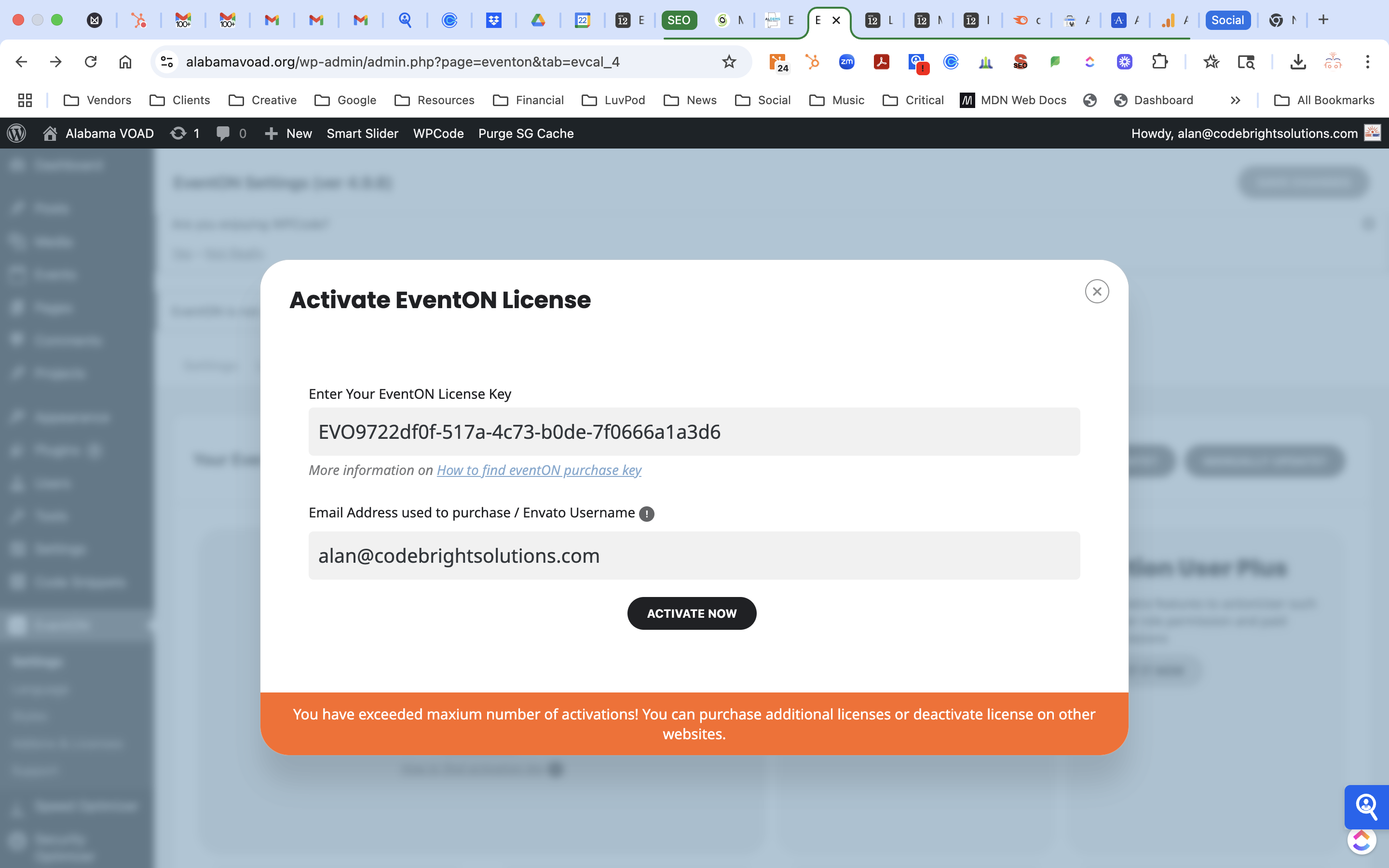Click the address bar URL
The image size is (1389, 868).
[x=402, y=61]
